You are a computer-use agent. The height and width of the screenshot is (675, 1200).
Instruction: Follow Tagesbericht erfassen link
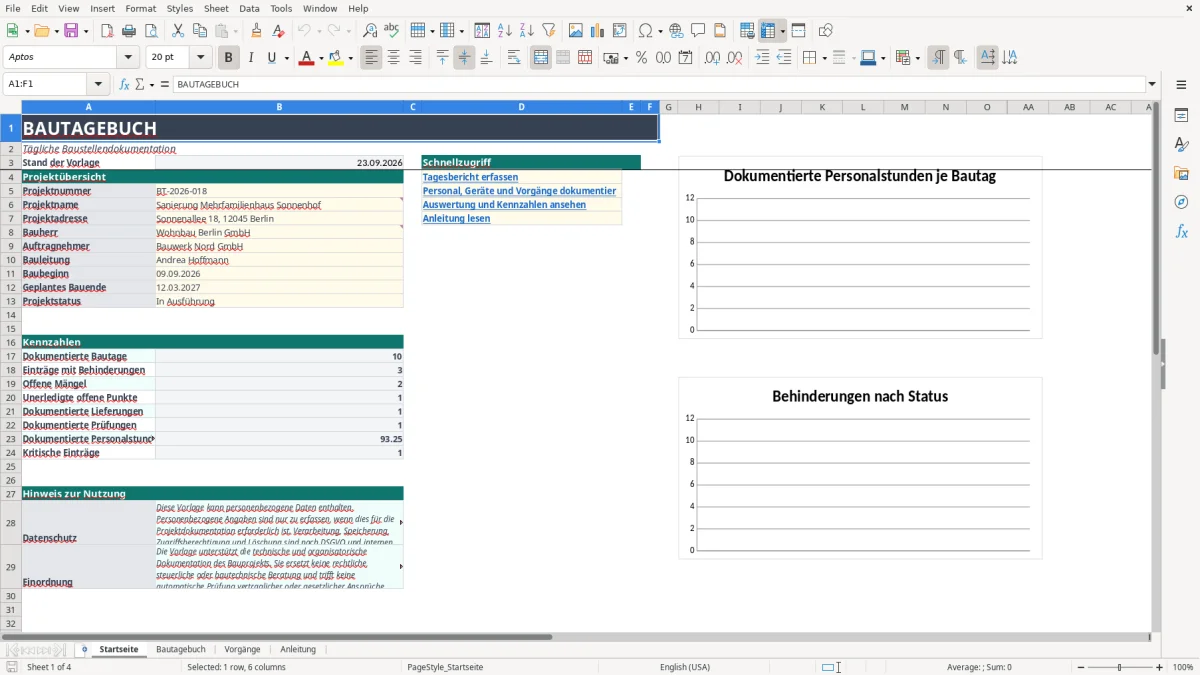click(x=470, y=177)
